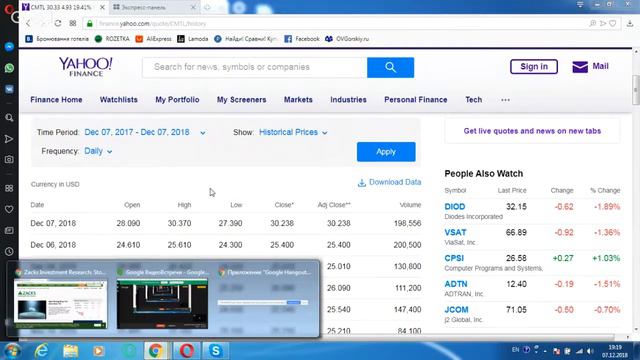This screenshot has height=360, width=640.
Task: Click the sidebar snapshot camera icon
Action: click(x=9, y=160)
